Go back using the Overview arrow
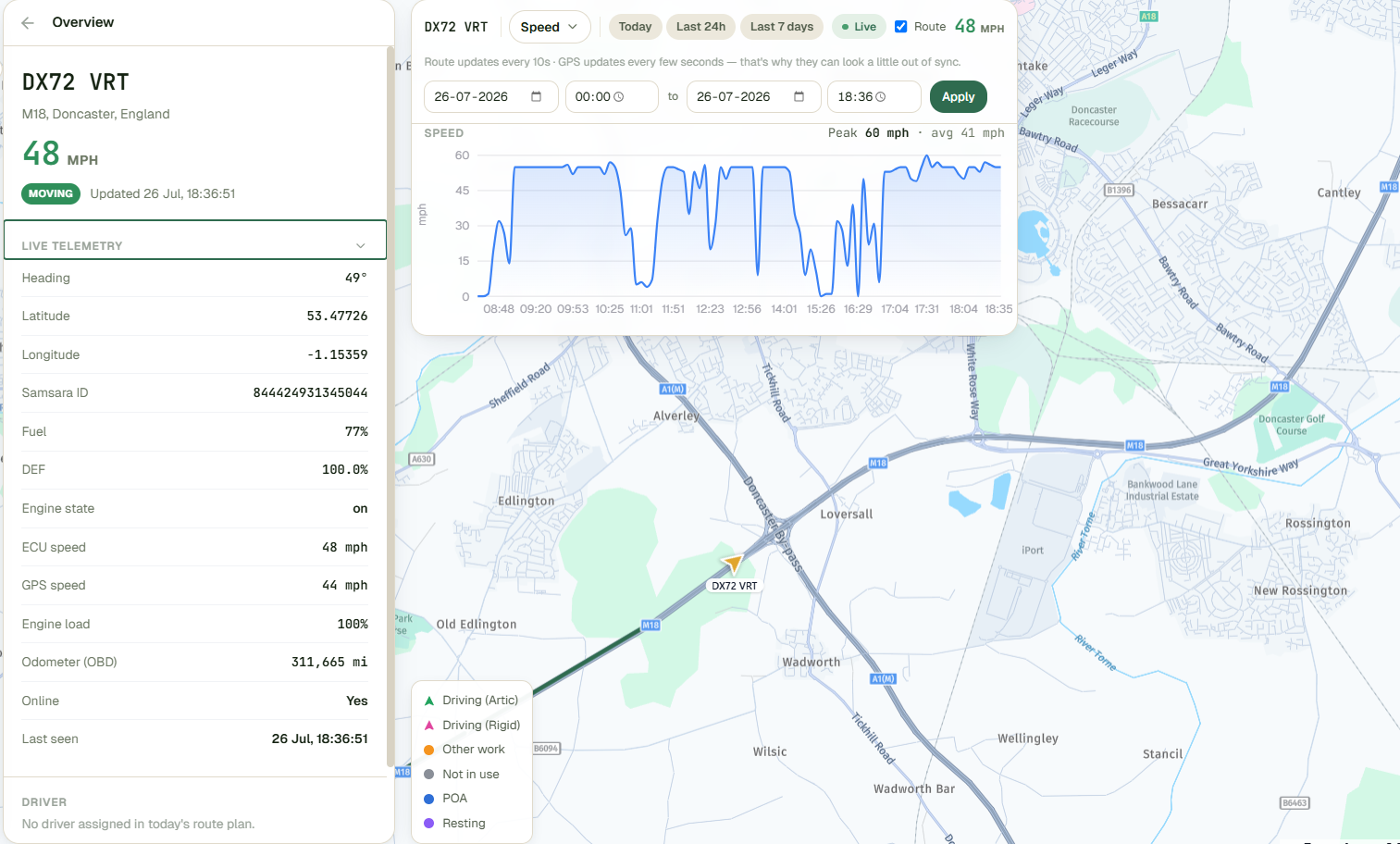Viewport: 1400px width, 844px height. 28,23
